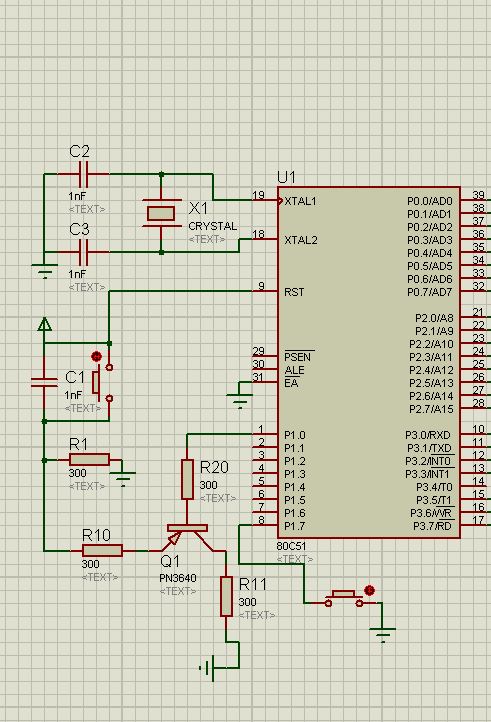Click pin number 9 at RST
This screenshot has height=722, width=491.
pos(261,286)
